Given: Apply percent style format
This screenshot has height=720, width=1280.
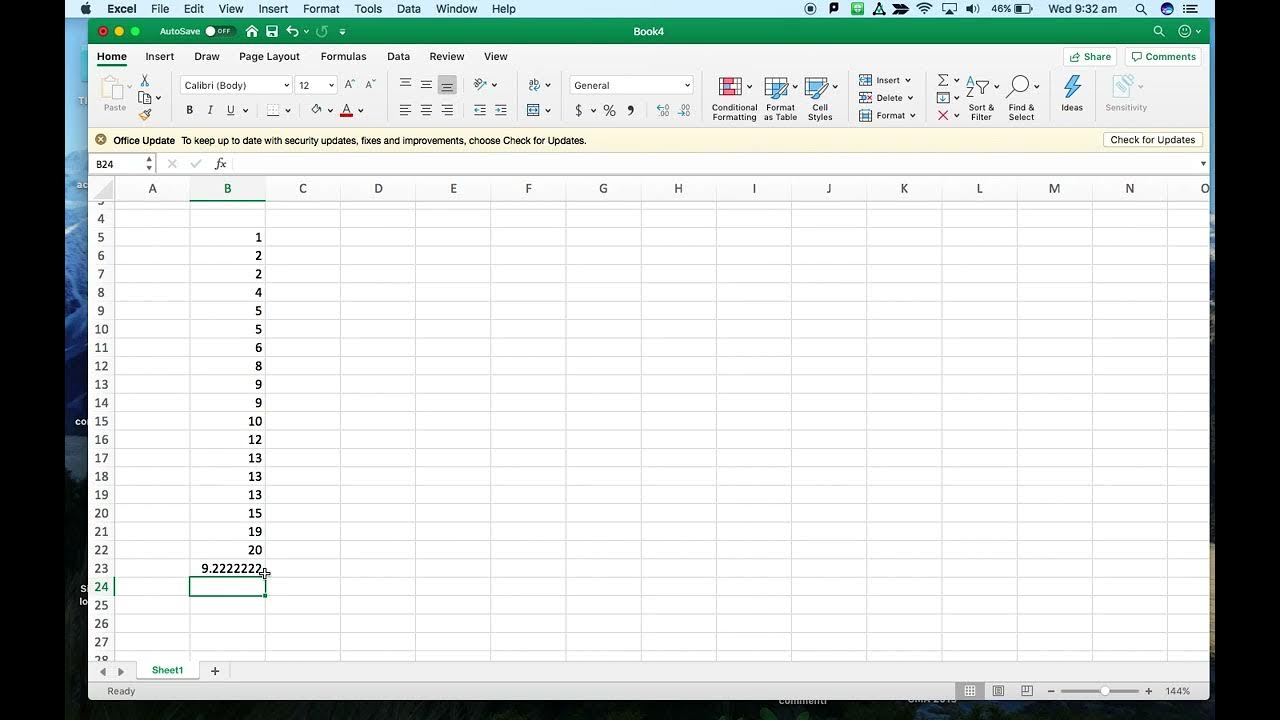Looking at the screenshot, I should [609, 110].
